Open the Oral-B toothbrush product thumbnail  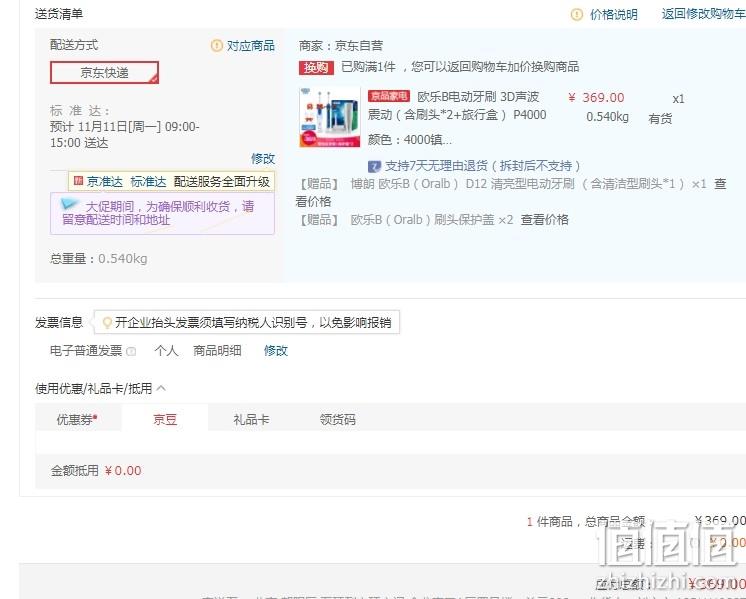[330, 117]
